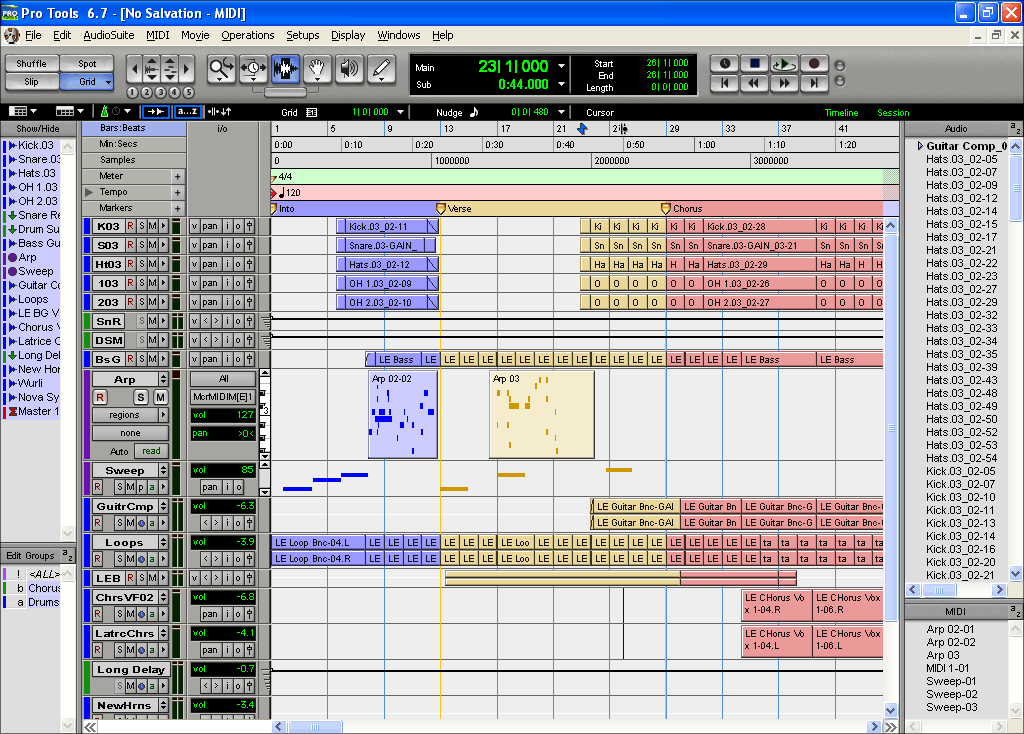Open the MIDI menu
The width and height of the screenshot is (1024, 734).
tap(157, 35)
